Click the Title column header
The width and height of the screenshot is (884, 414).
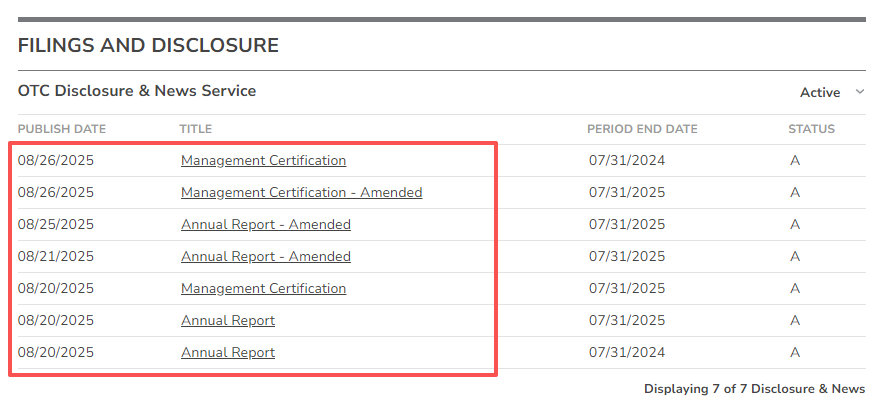196,129
